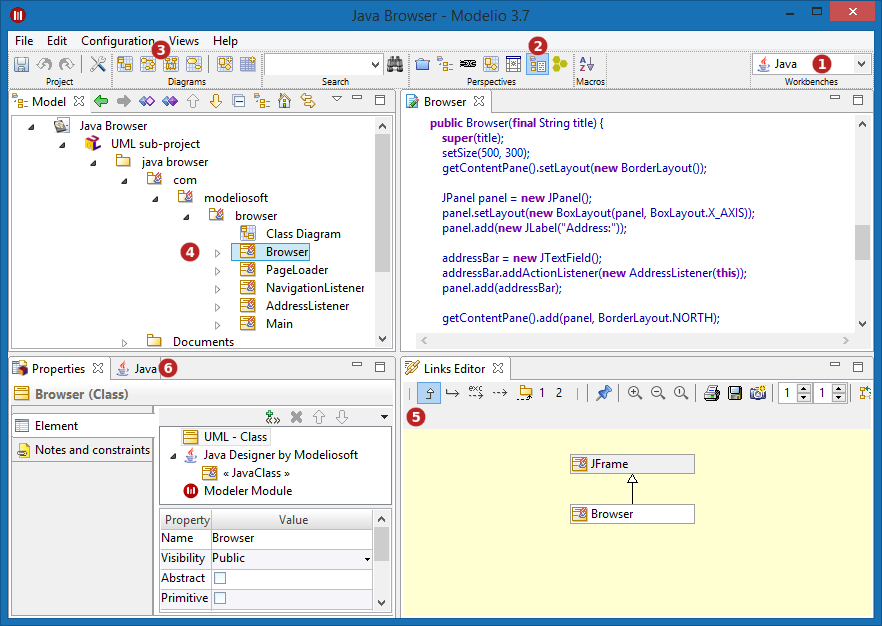Screen dimensions: 882x626
Task: Set link depth to level 1
Action: [x=542, y=393]
